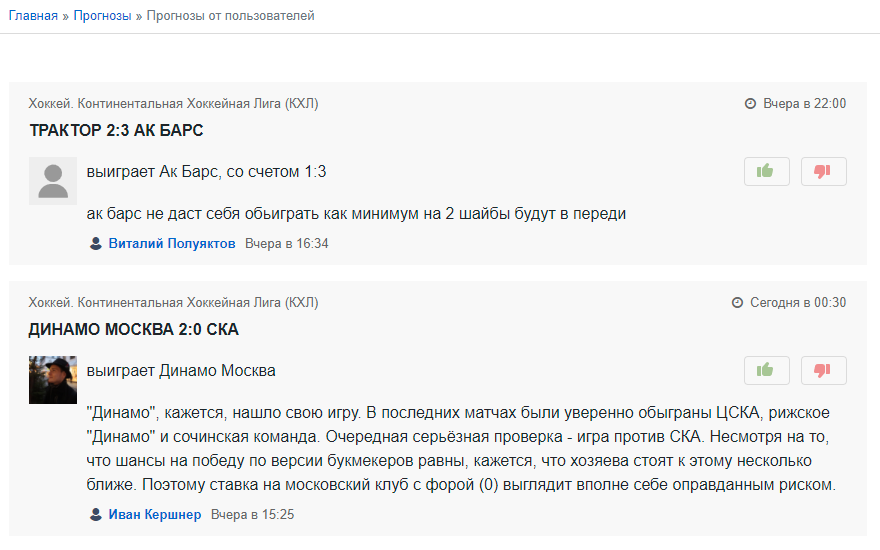Screen dimensions: 880x550
Task: Open the ДИНАМО МОСКВА 2:0 СКА match title
Action: (x=134, y=330)
